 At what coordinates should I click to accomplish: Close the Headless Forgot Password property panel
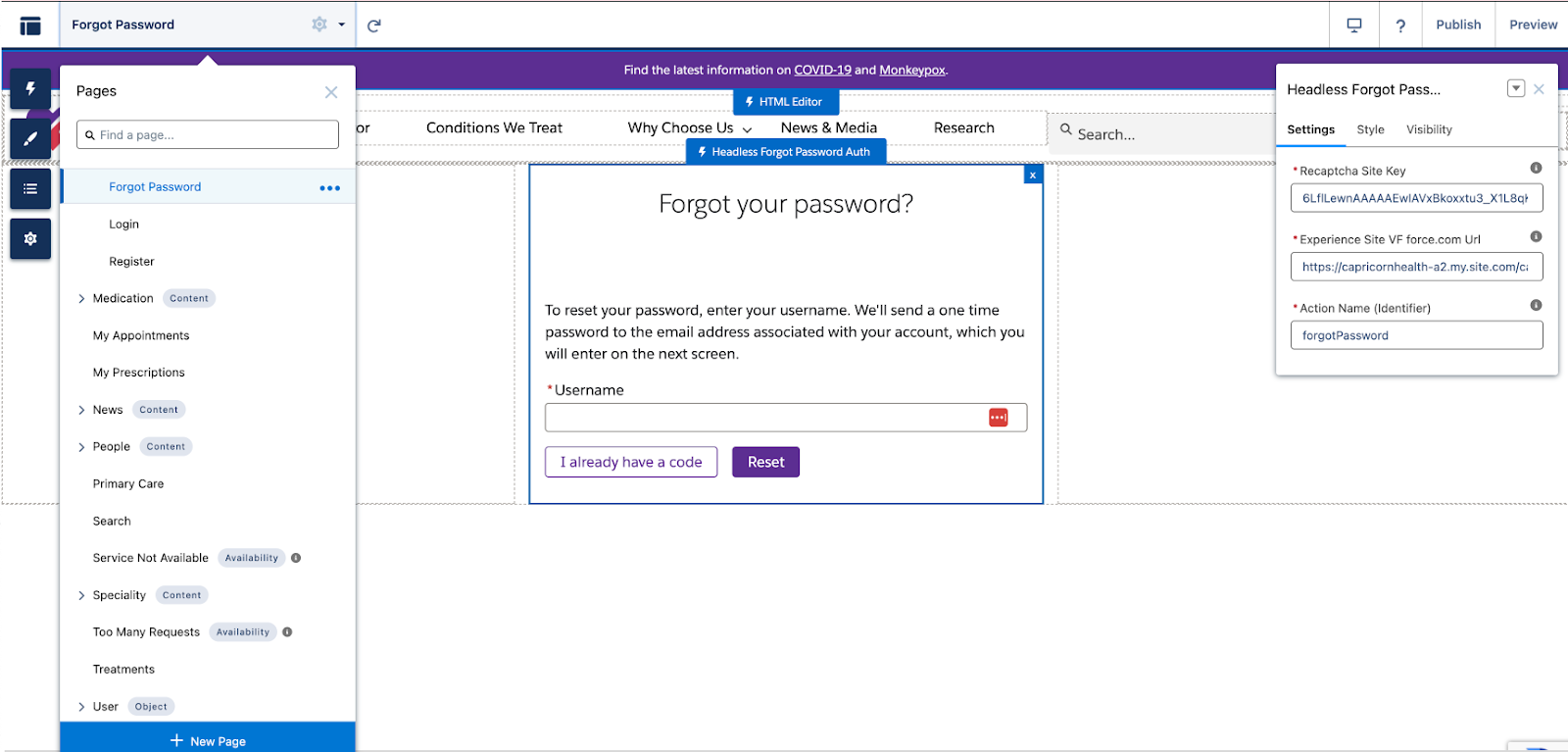coord(1540,89)
